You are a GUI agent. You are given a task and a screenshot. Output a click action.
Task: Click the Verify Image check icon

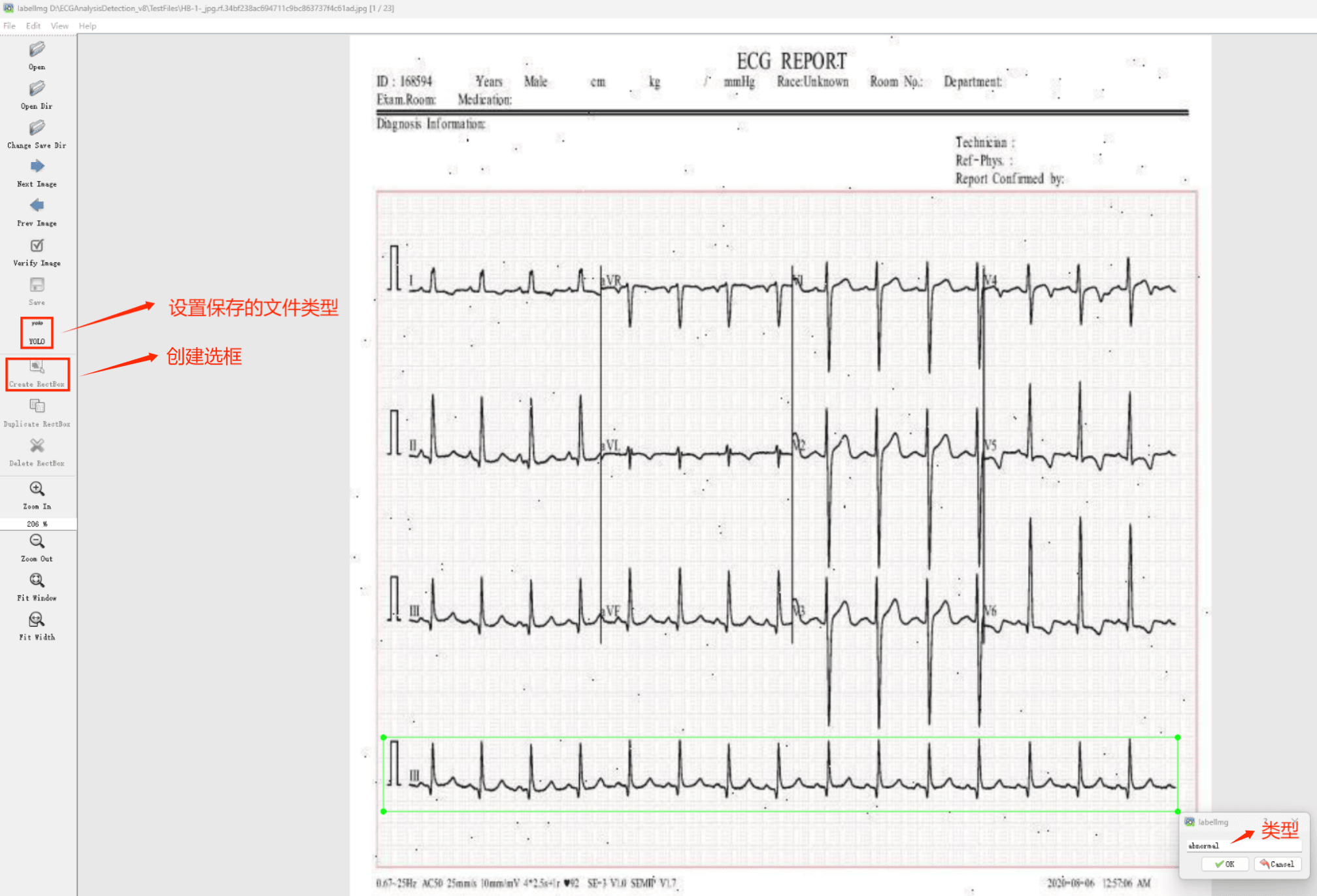click(37, 246)
